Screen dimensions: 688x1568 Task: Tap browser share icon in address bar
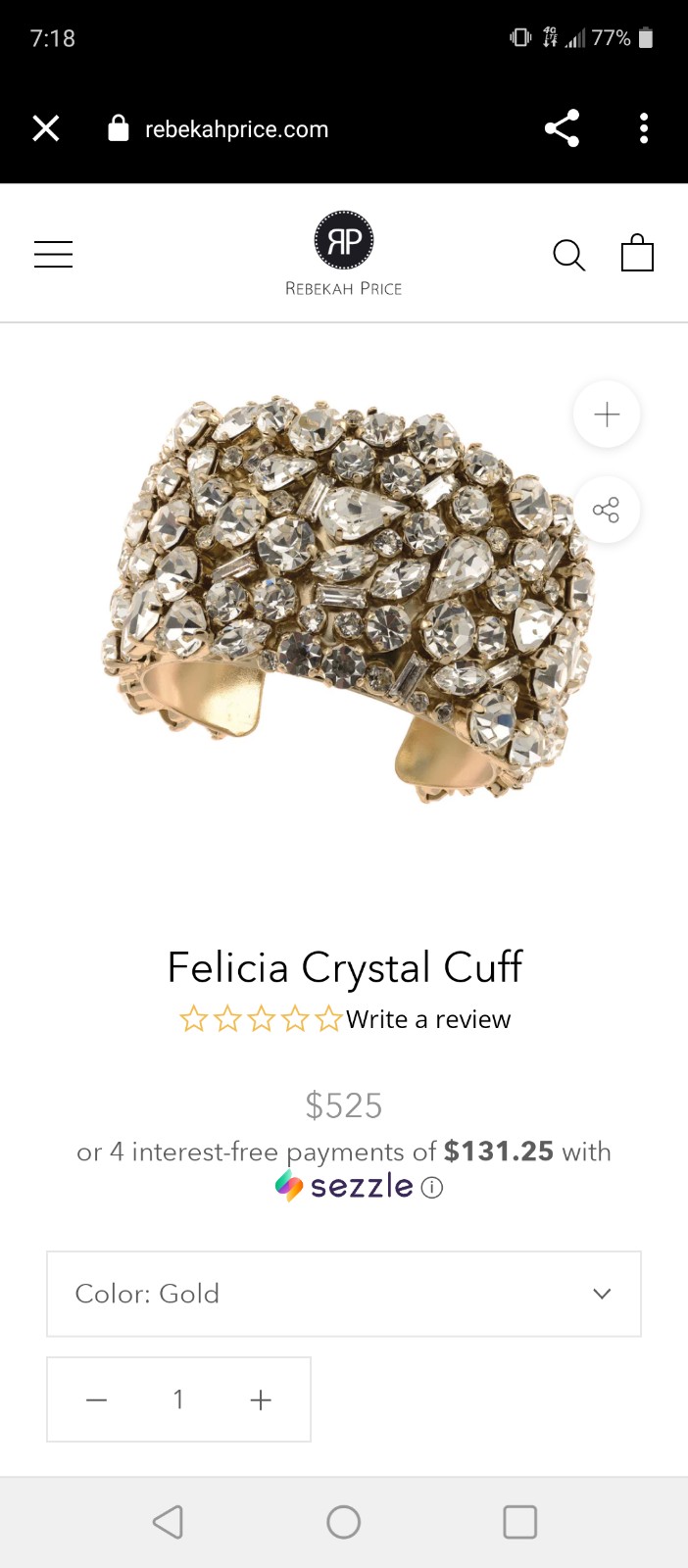click(562, 128)
